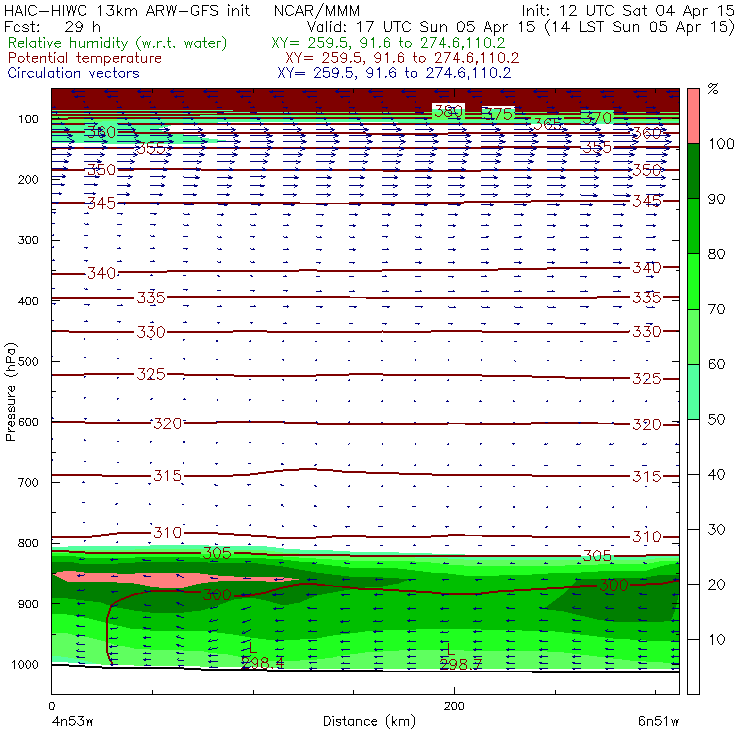Click the colorbar '90' tick label
The width and height of the screenshot is (740, 740).
click(x=716, y=199)
